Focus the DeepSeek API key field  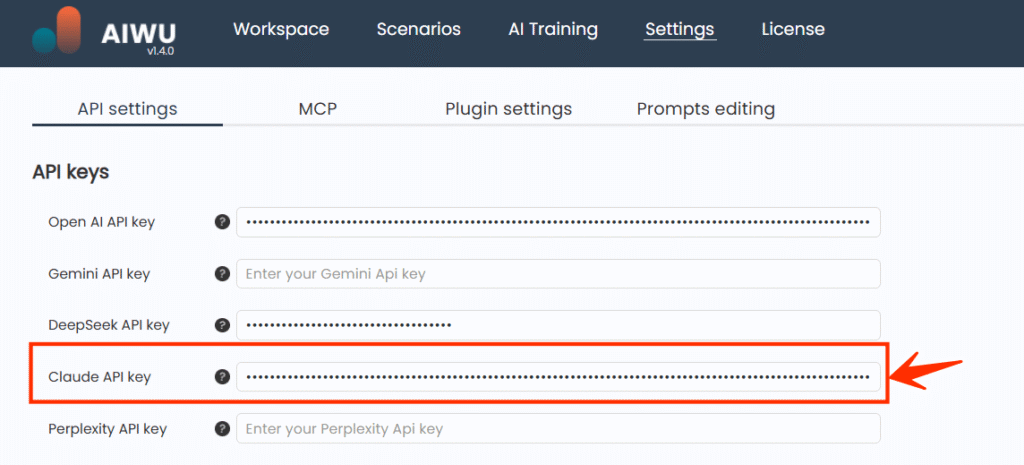click(558, 325)
